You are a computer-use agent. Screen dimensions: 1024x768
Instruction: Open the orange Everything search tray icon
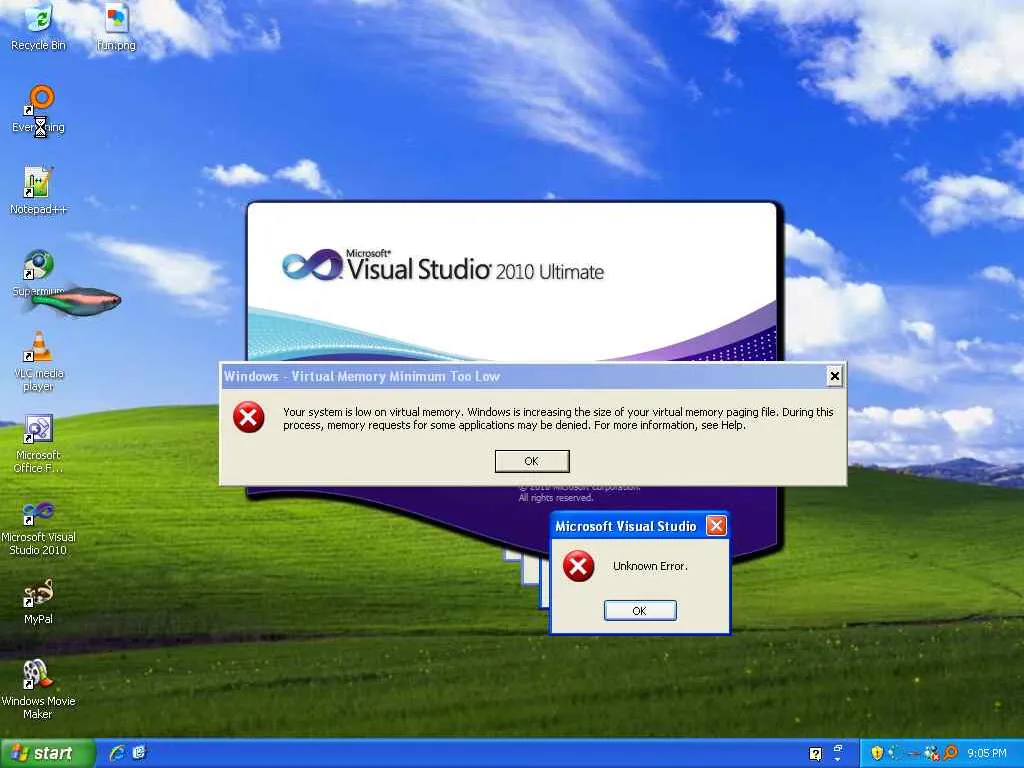tap(950, 753)
